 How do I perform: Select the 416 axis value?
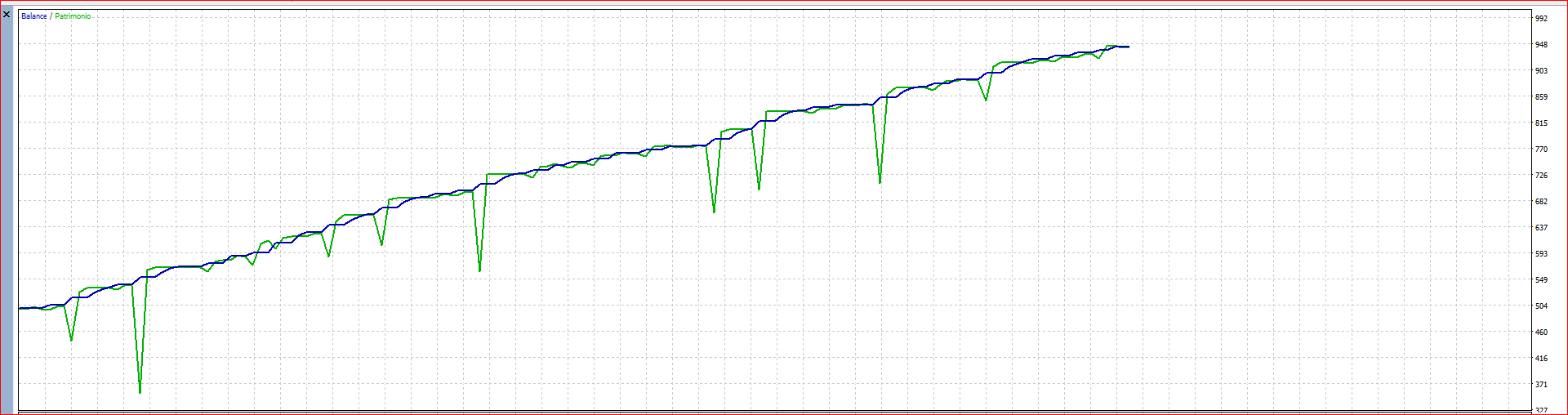coord(1541,359)
